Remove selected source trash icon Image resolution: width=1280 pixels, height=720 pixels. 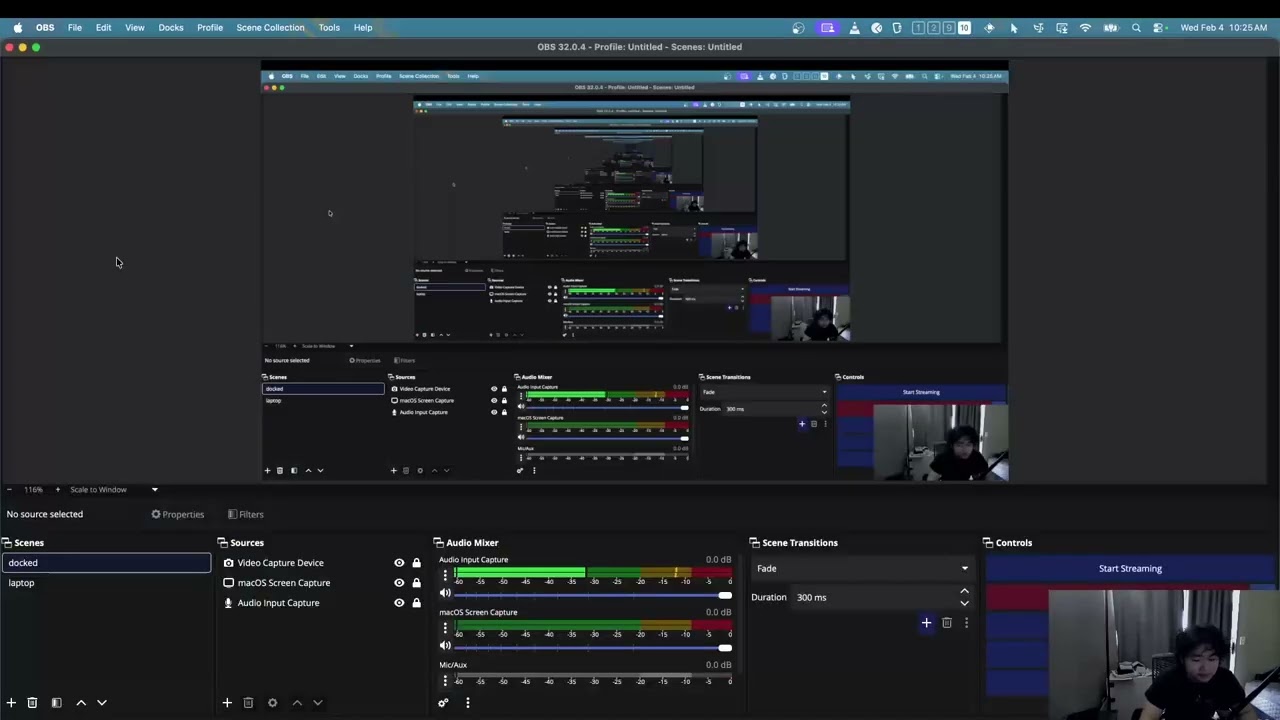[x=248, y=703]
